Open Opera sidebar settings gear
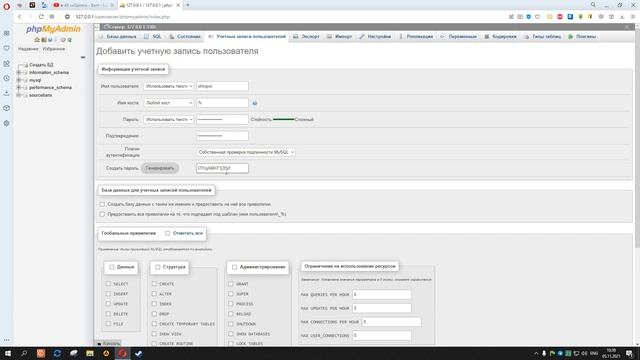The width and height of the screenshot is (640, 360). pos(7,123)
